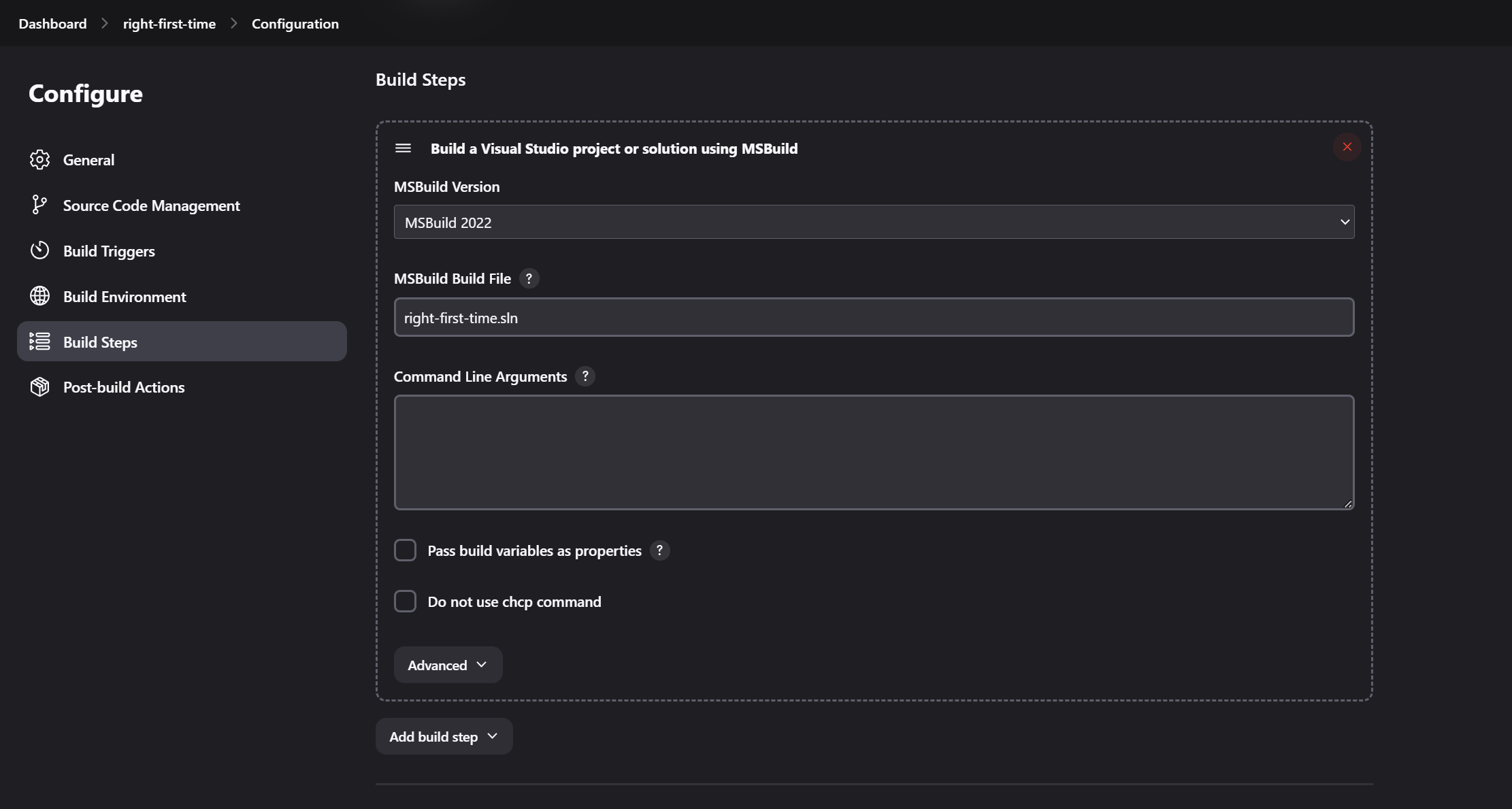Open right-first-time breadcrumb link
The height and width of the screenshot is (809, 1512).
(x=169, y=24)
